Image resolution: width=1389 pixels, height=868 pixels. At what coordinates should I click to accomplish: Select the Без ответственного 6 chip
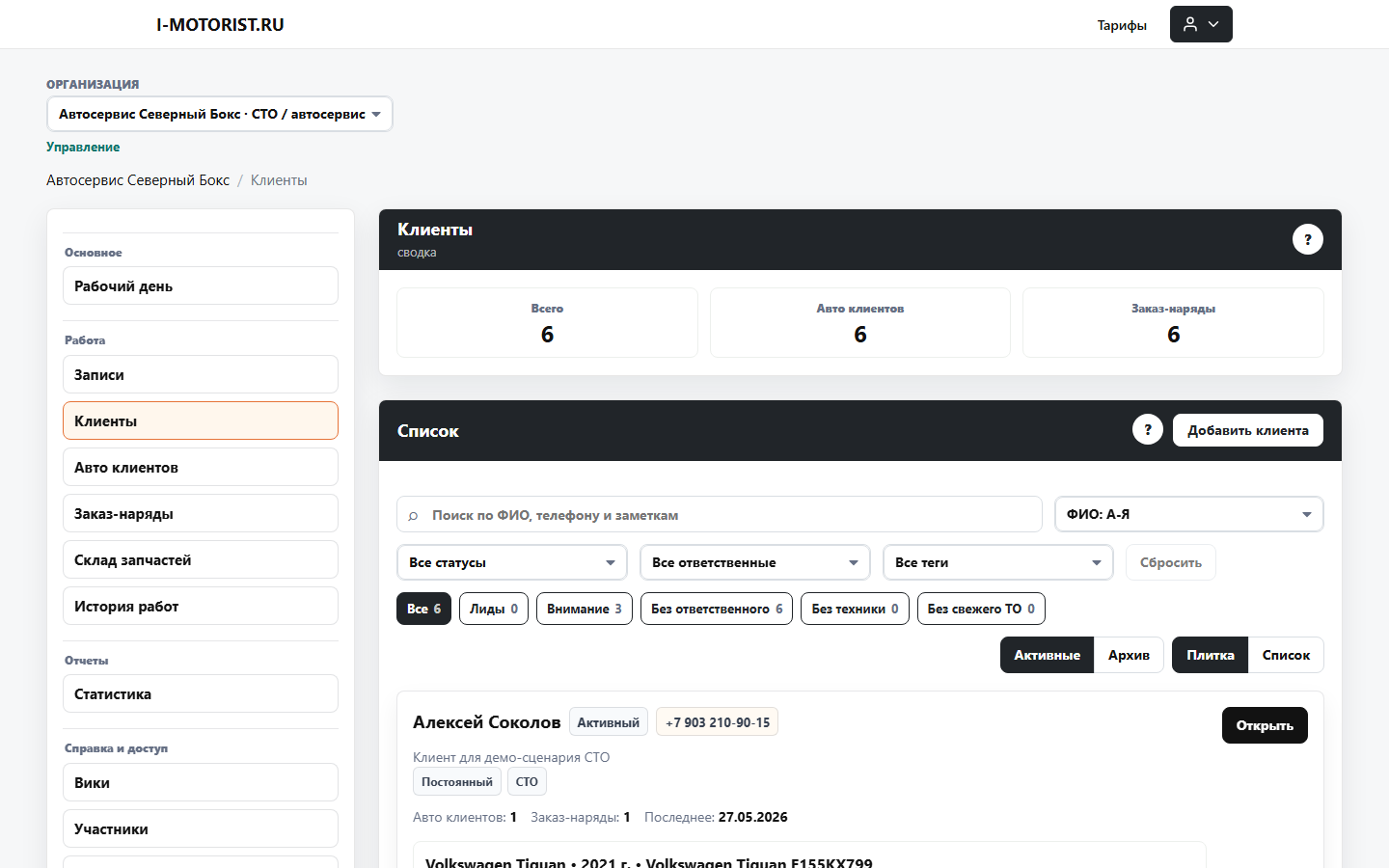pos(717,609)
